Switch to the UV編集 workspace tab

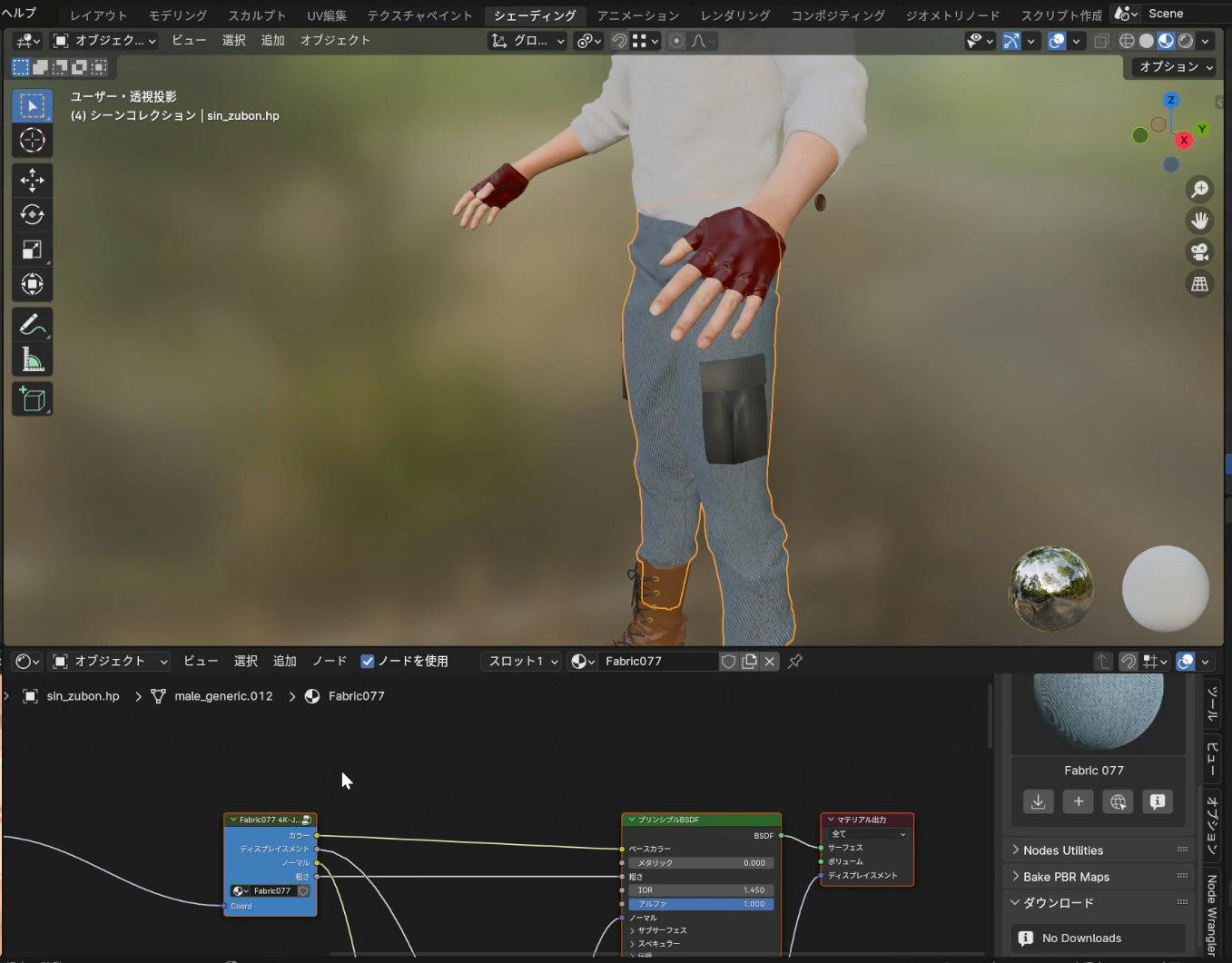327,15
